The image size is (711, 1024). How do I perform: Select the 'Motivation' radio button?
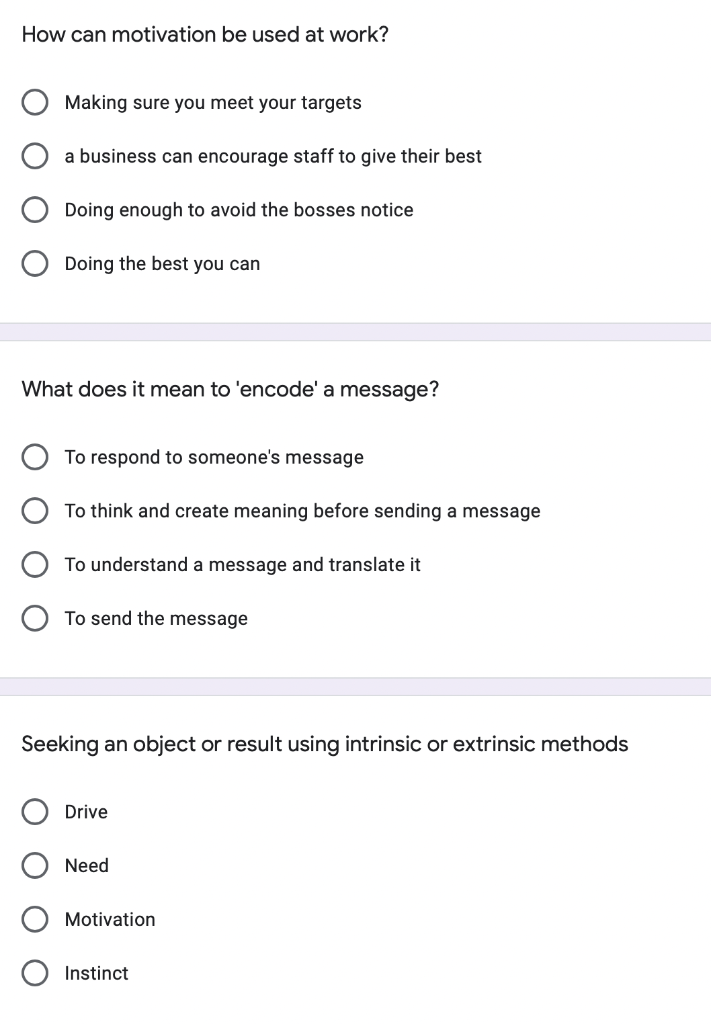click(x=35, y=919)
